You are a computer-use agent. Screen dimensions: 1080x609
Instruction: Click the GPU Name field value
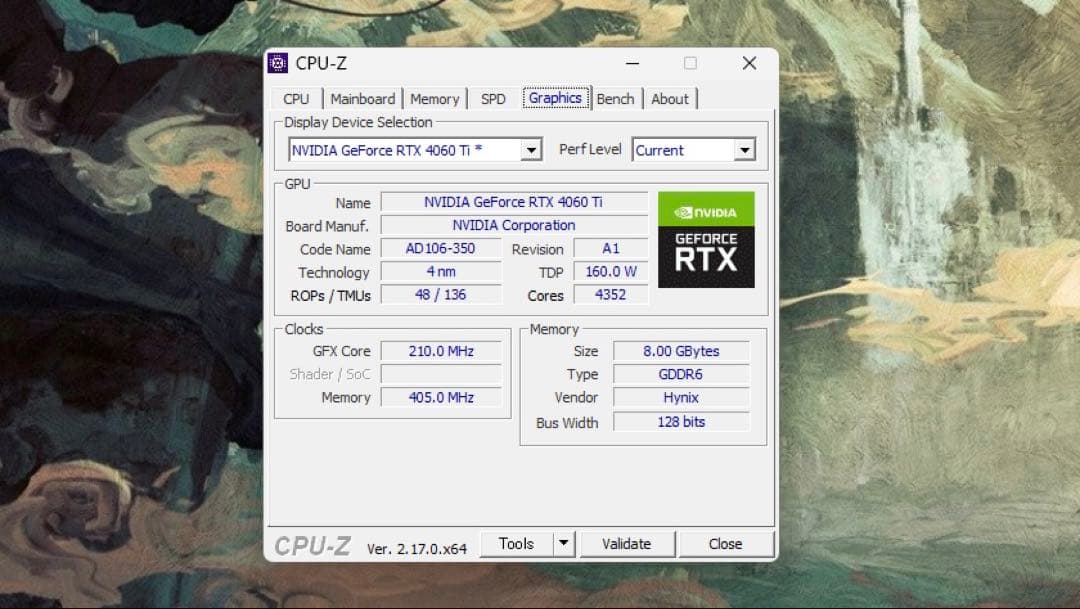click(514, 203)
